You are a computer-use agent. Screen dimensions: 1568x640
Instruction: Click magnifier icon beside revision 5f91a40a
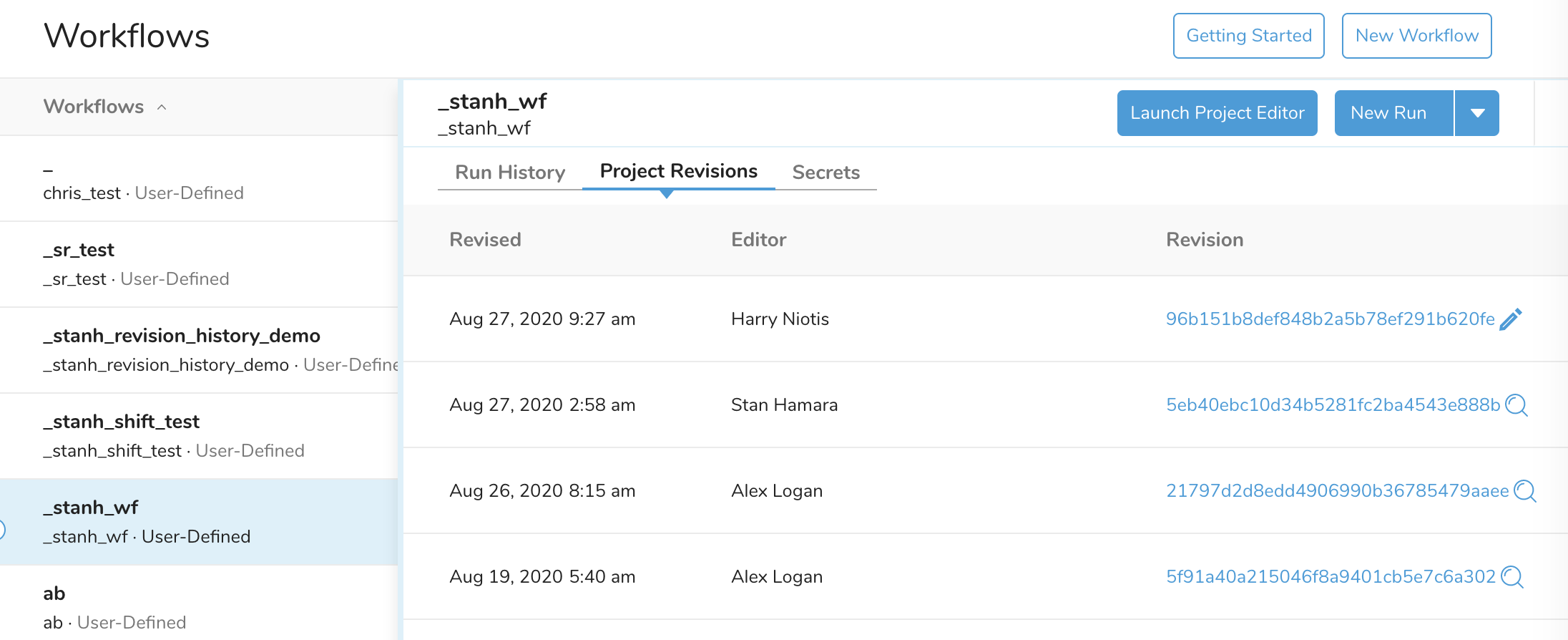click(x=1511, y=577)
